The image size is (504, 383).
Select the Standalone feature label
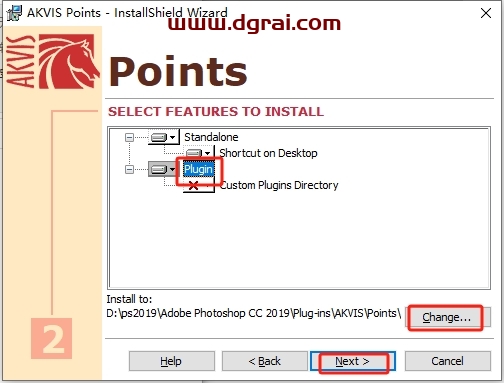[211, 137]
